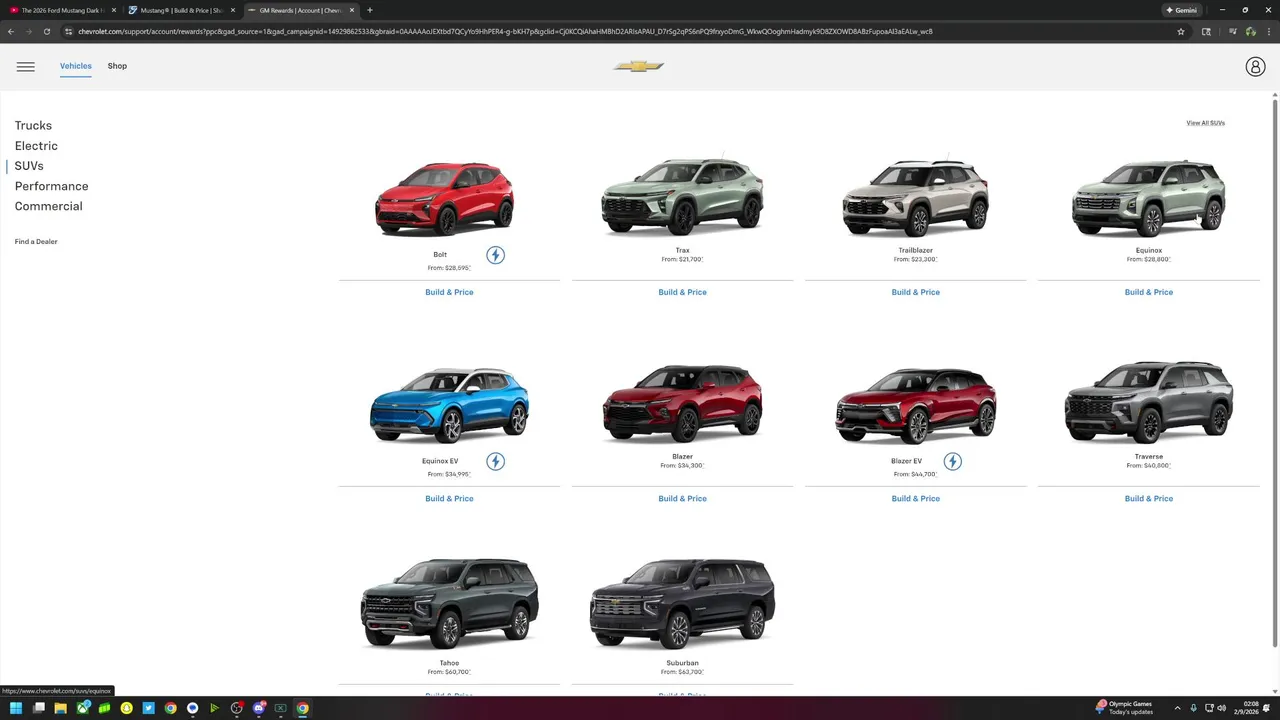Click the Chevrolet bowtie logo
Image resolution: width=1280 pixels, height=720 pixels.
click(x=639, y=66)
